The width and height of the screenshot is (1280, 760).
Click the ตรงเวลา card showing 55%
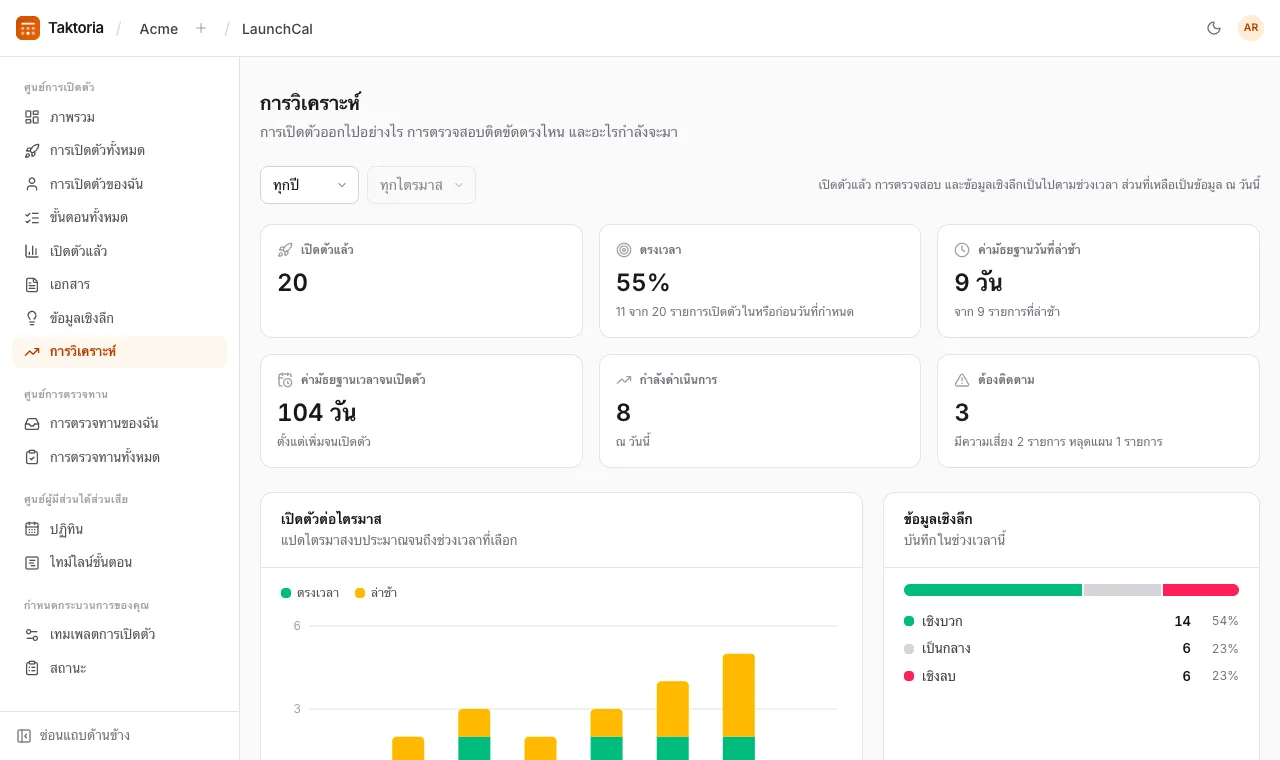pyautogui.click(x=760, y=281)
